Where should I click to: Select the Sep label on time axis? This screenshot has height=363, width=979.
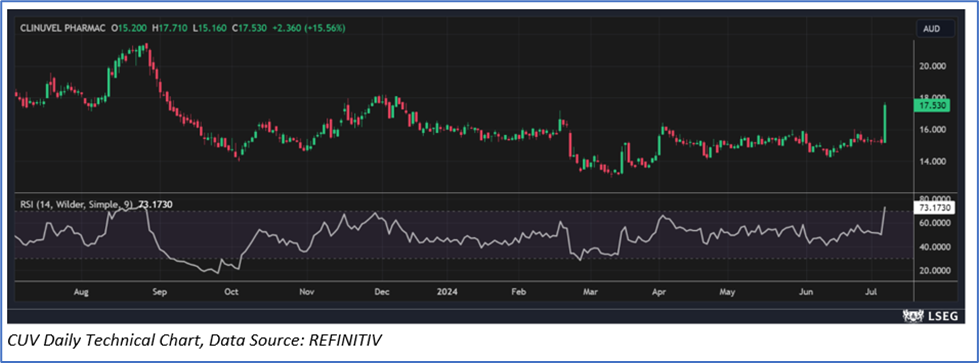[x=160, y=292]
